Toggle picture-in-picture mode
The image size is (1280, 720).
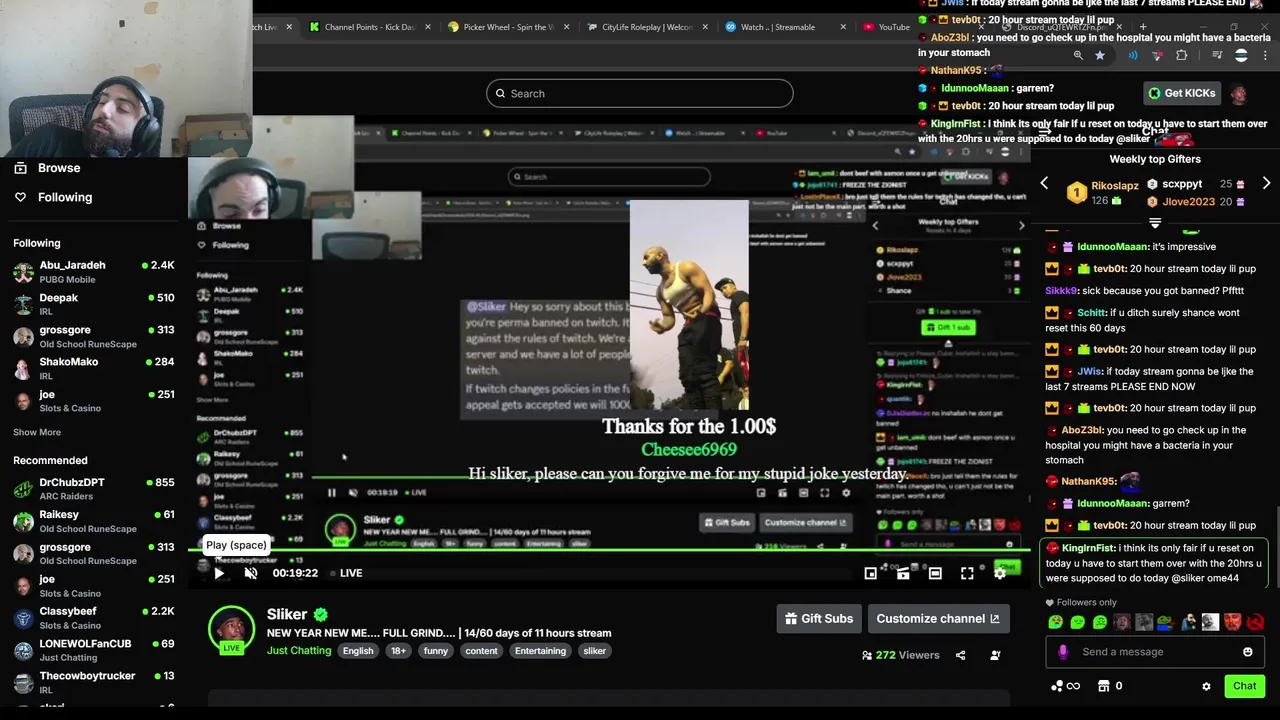[870, 573]
